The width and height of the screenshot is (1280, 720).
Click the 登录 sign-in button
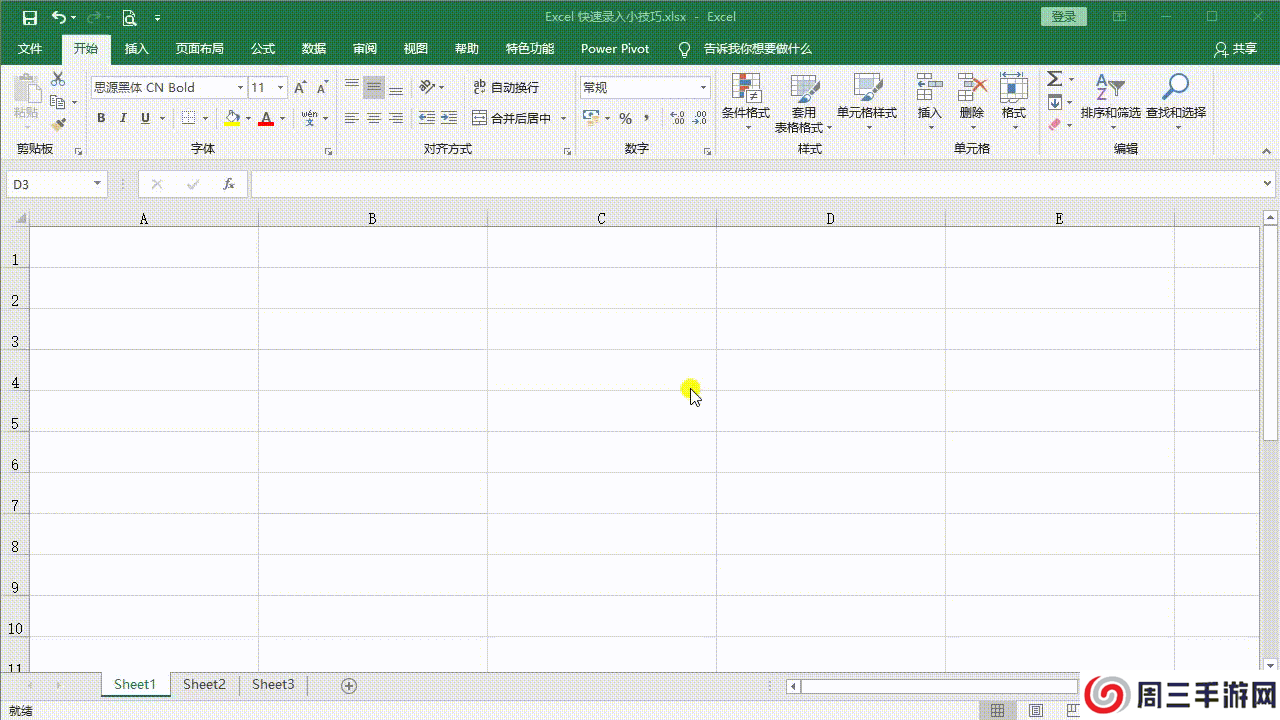[x=1064, y=17]
